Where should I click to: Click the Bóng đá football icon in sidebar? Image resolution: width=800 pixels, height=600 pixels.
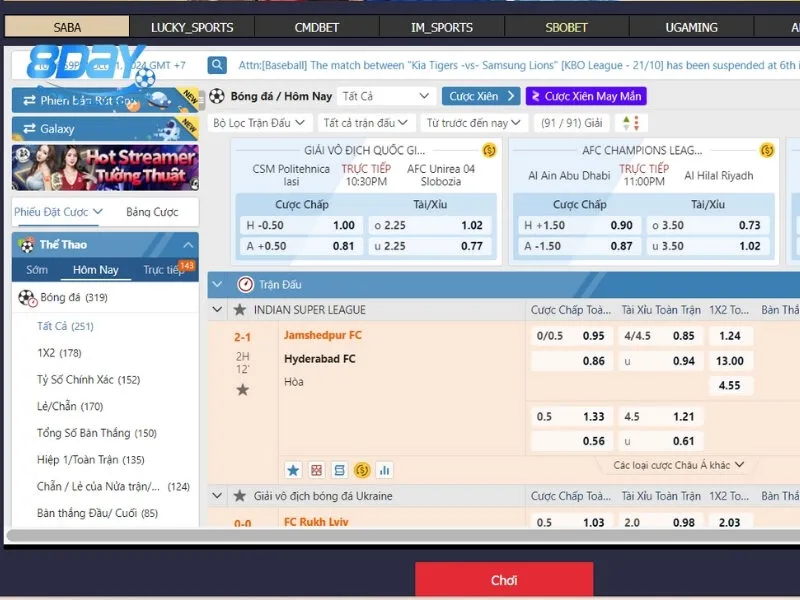(x=28, y=298)
